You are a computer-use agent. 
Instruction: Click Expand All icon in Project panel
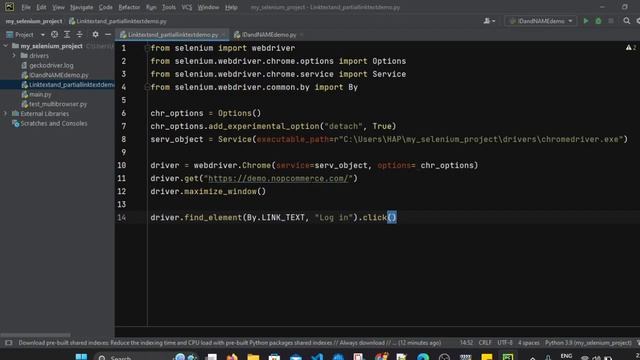pos(67,35)
